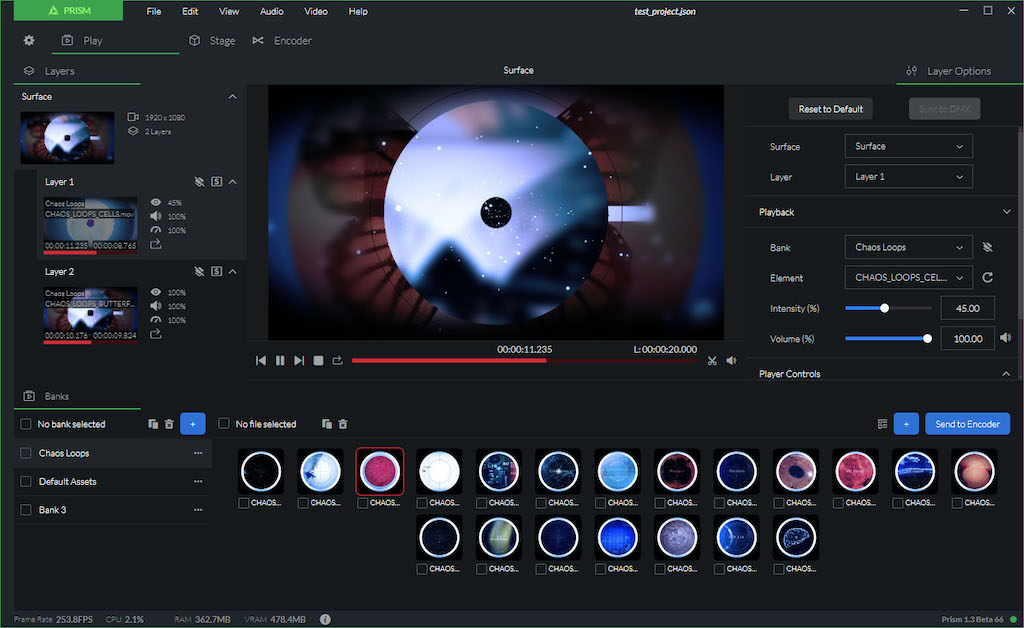
Task: Collapse the Playback section
Action: tap(1006, 212)
